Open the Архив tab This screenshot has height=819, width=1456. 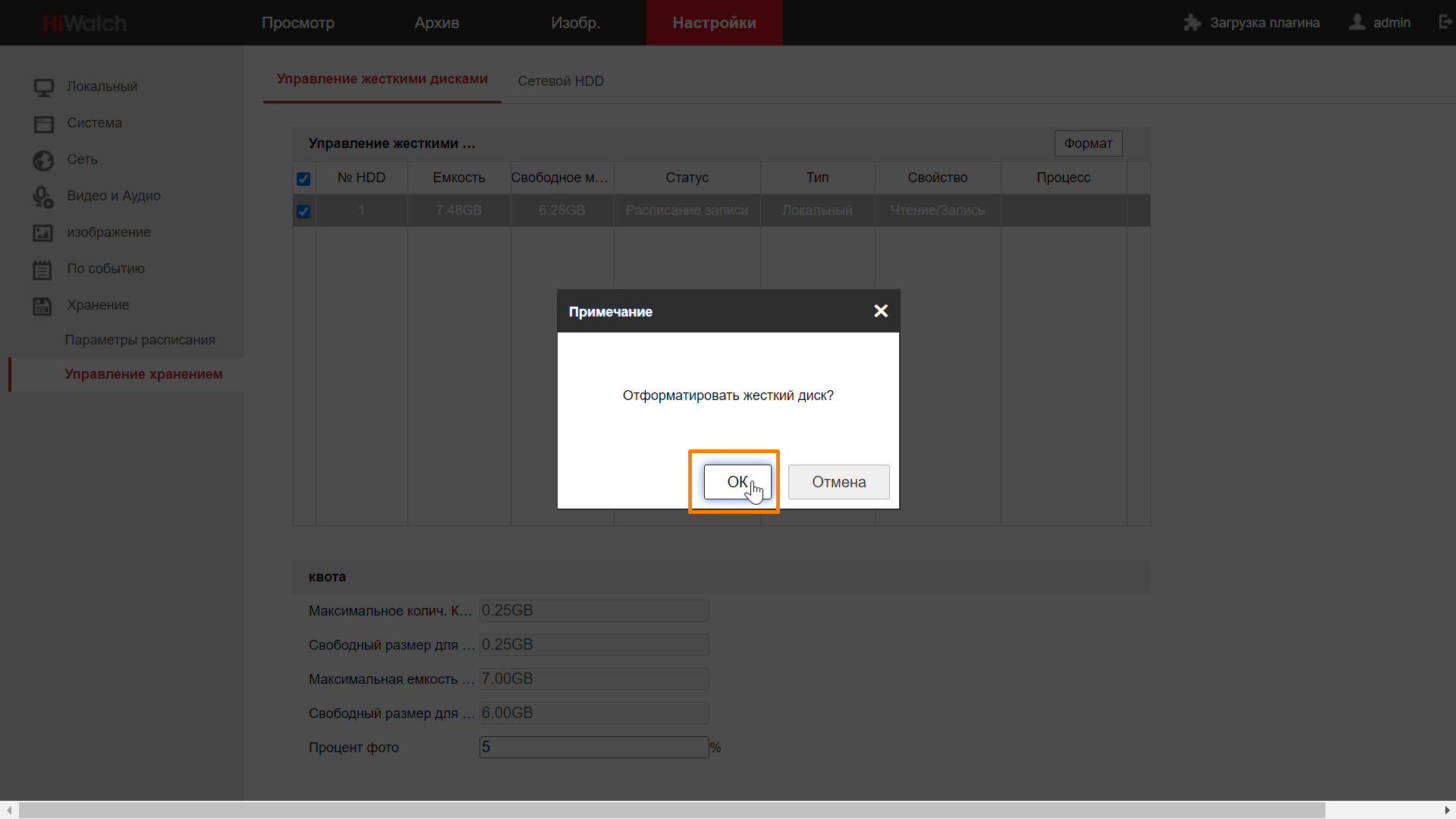436,23
